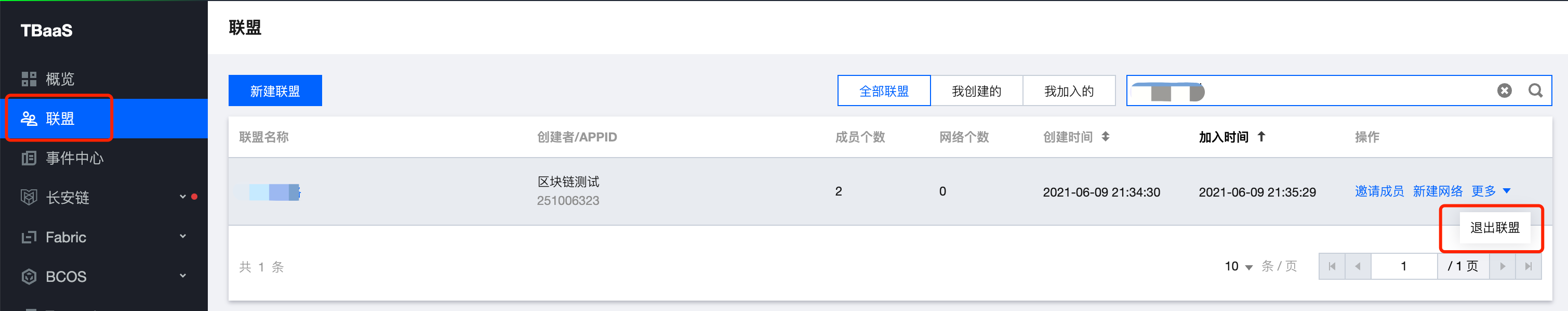This screenshot has width=1568, height=311.
Task: Switch to 我创建的 tab
Action: click(976, 91)
